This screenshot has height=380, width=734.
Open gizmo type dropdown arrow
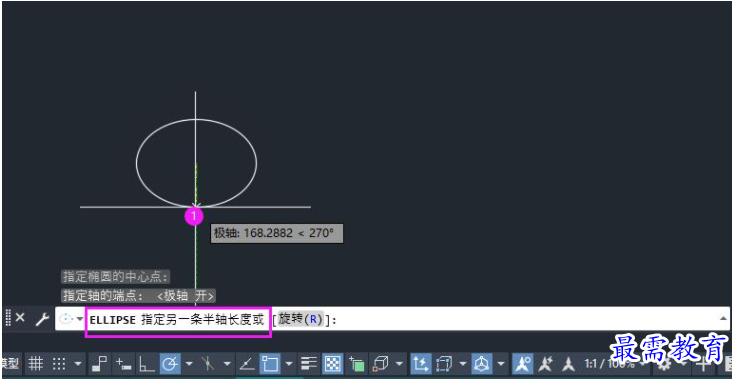click(501, 364)
